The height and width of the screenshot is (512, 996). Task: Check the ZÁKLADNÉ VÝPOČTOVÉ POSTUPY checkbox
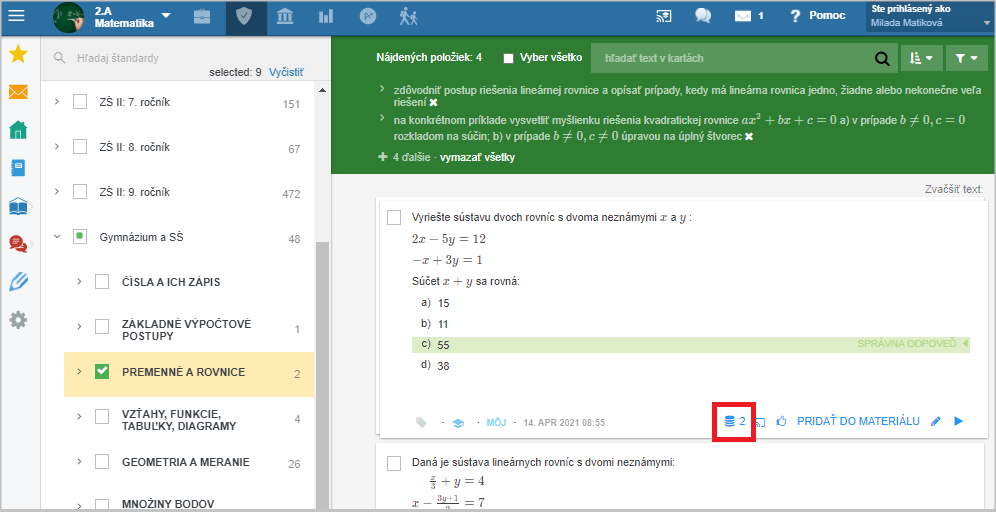click(x=102, y=327)
